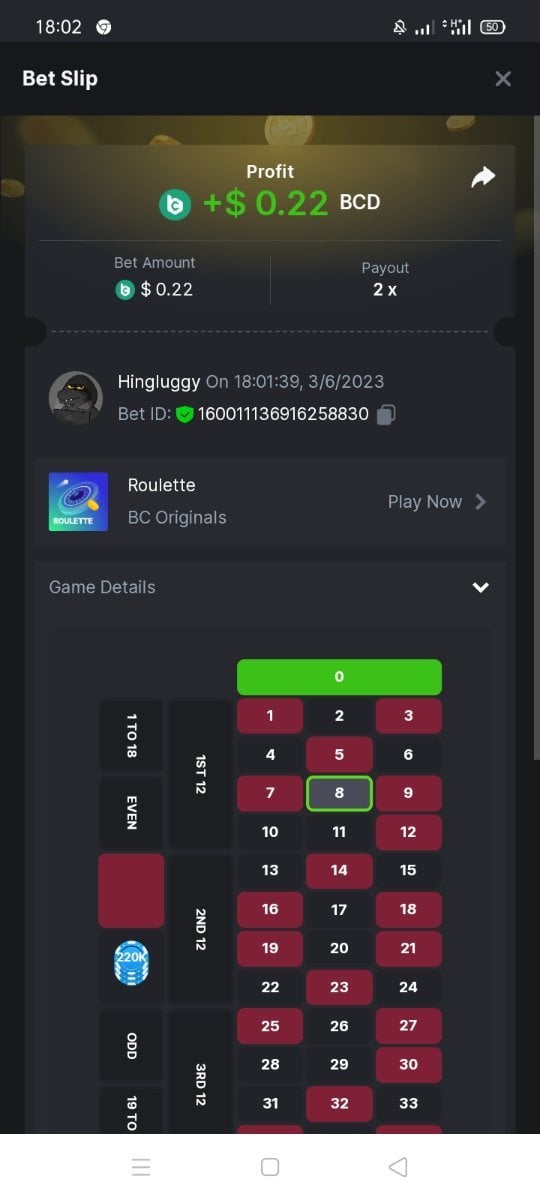
Task: Choose the ODD bet cell
Action: (x=131, y=1046)
